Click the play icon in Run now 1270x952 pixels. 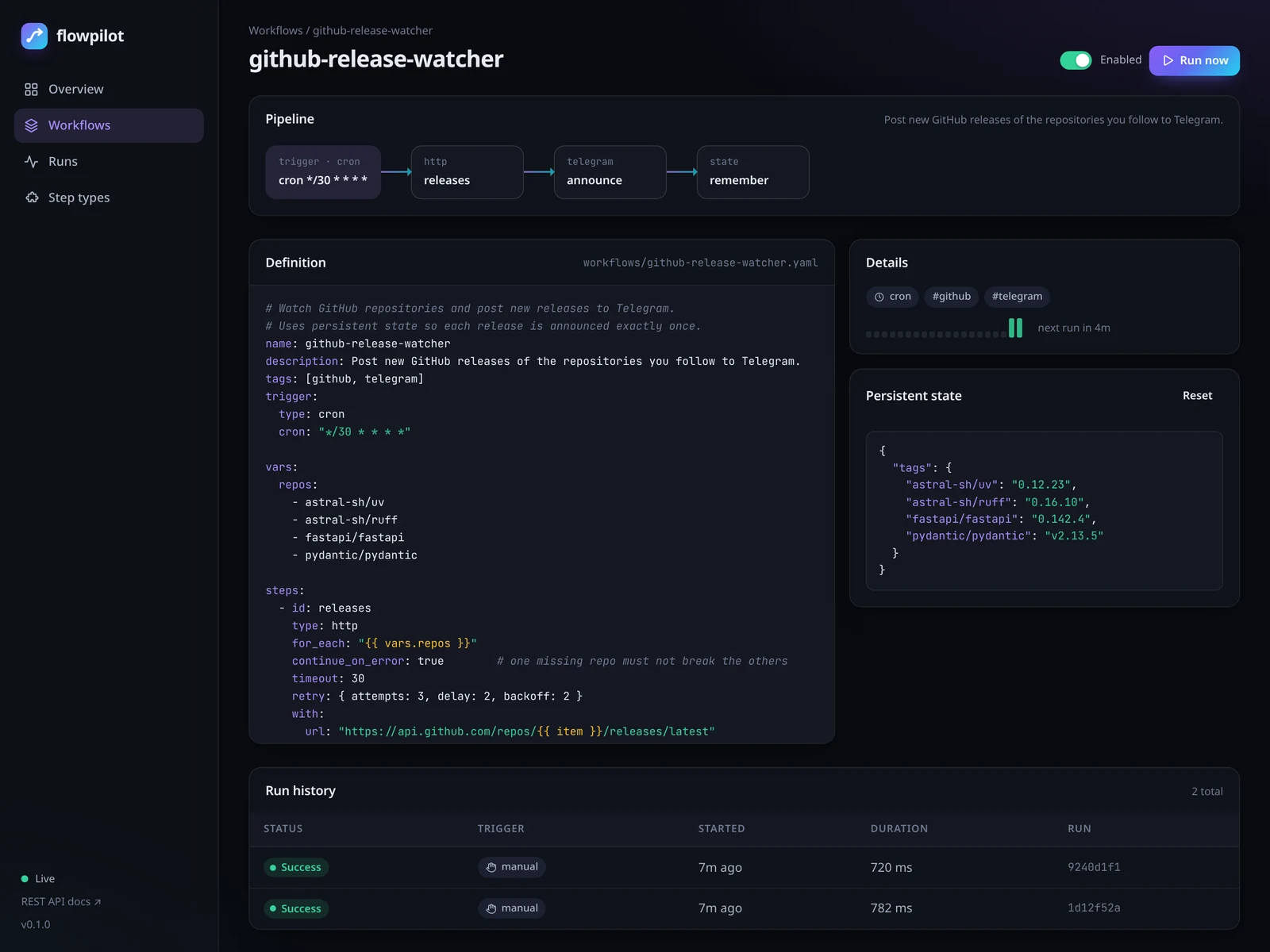[x=1168, y=60]
